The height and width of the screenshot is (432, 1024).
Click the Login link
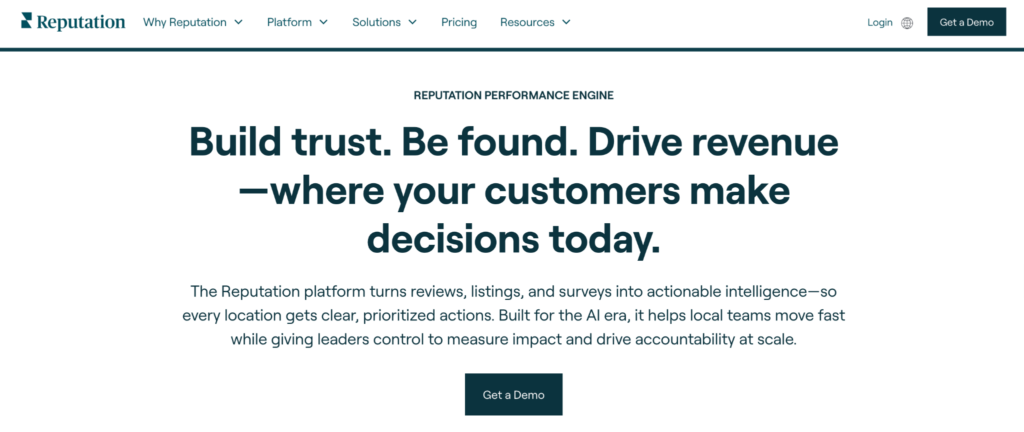tap(880, 22)
